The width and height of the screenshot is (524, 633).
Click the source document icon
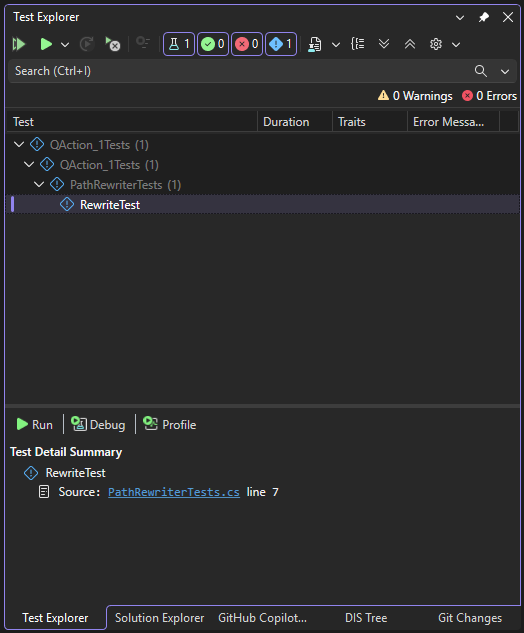[44, 492]
